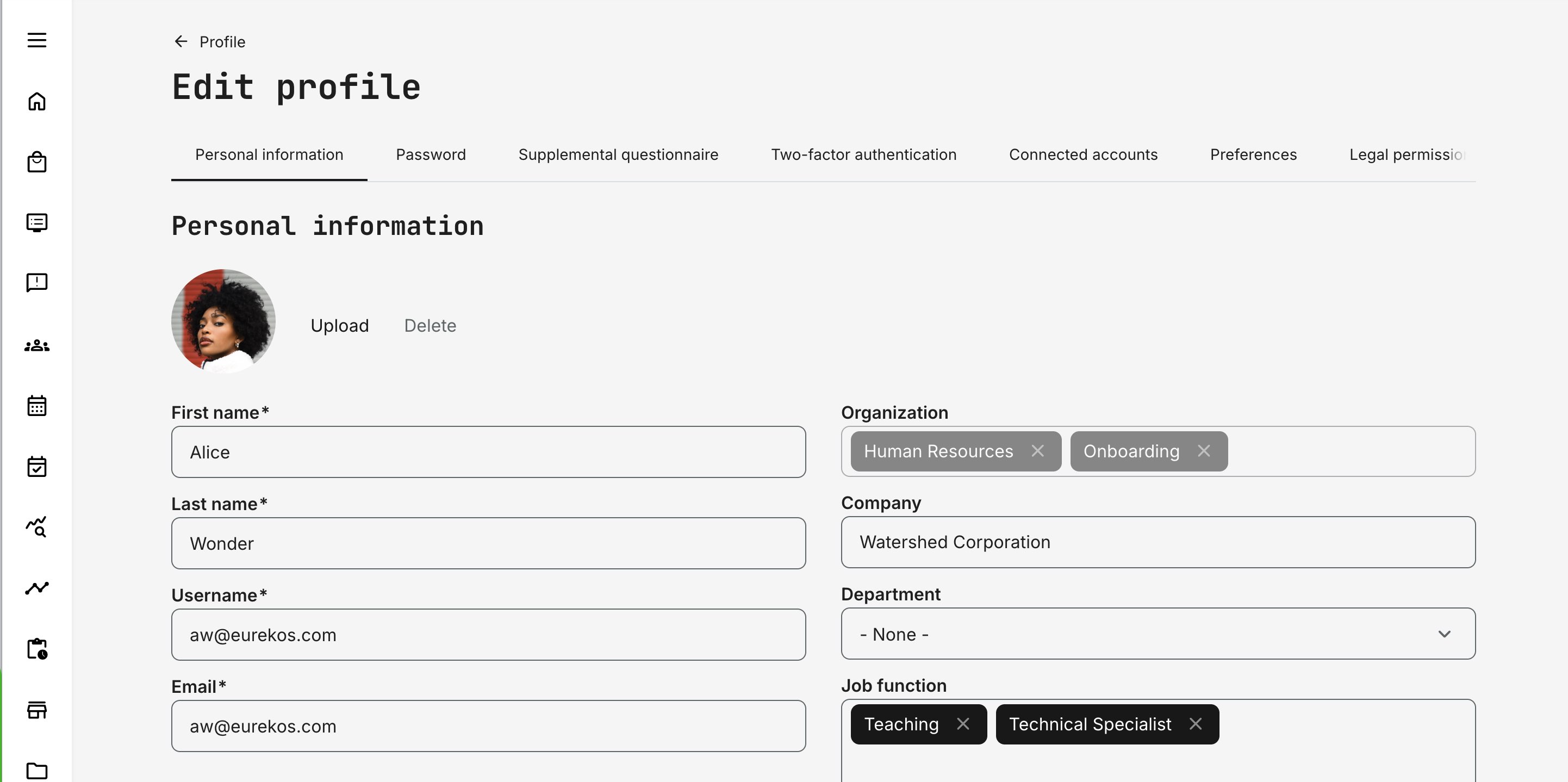Switch to the Password tab
The width and height of the screenshot is (1568, 782).
click(x=431, y=154)
